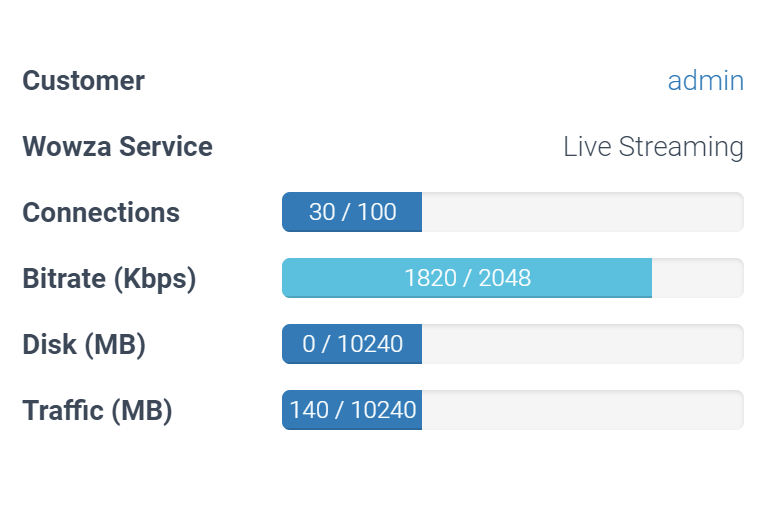Click the 30 / 100 text

(x=352, y=212)
